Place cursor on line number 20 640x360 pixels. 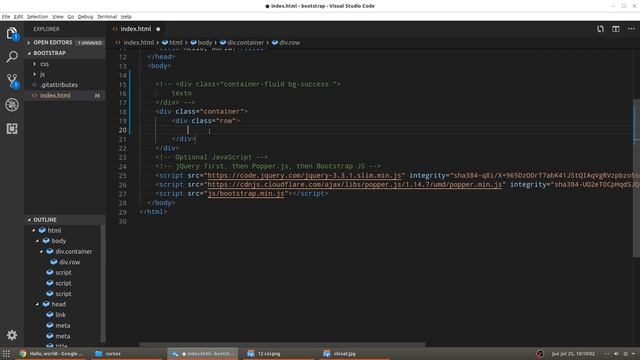[x=122, y=130]
